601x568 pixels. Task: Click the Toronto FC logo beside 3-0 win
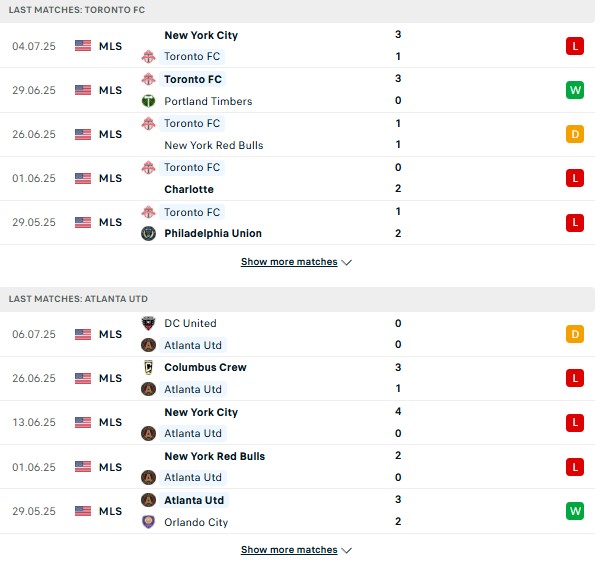[148, 79]
